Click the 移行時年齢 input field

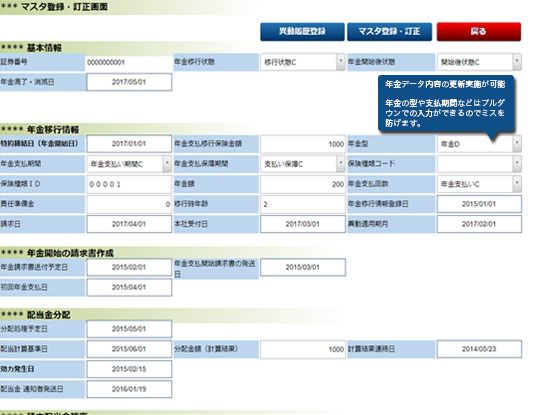tap(303, 204)
